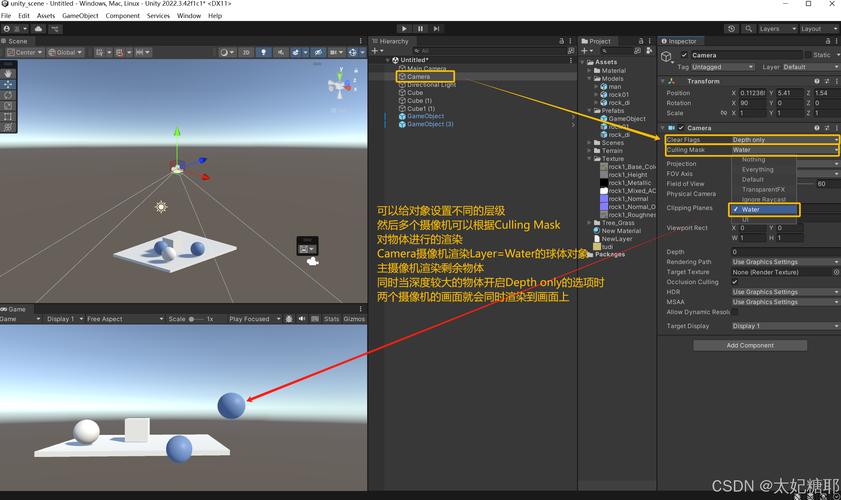This screenshot has height=500, width=841.
Task: Open Global handle rotation dropdown
Action: (x=65, y=52)
